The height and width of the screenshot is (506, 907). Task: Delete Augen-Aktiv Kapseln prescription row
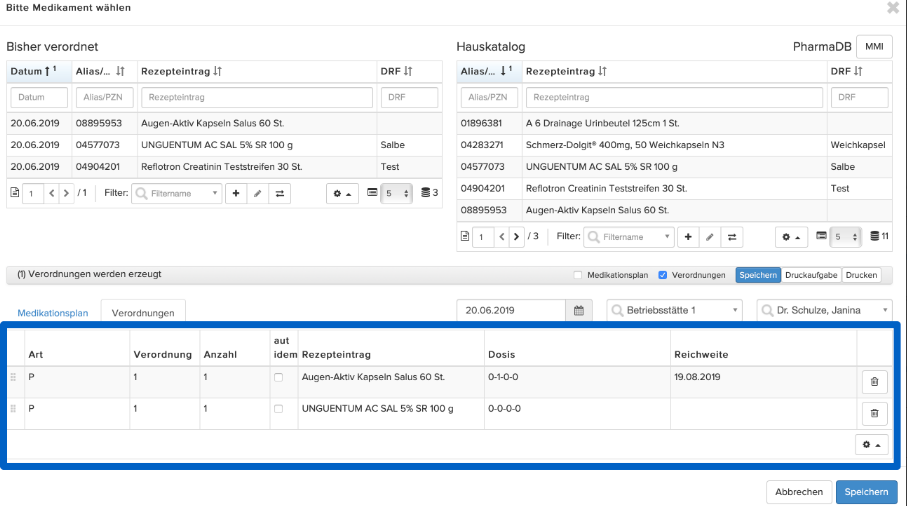[x=874, y=382]
